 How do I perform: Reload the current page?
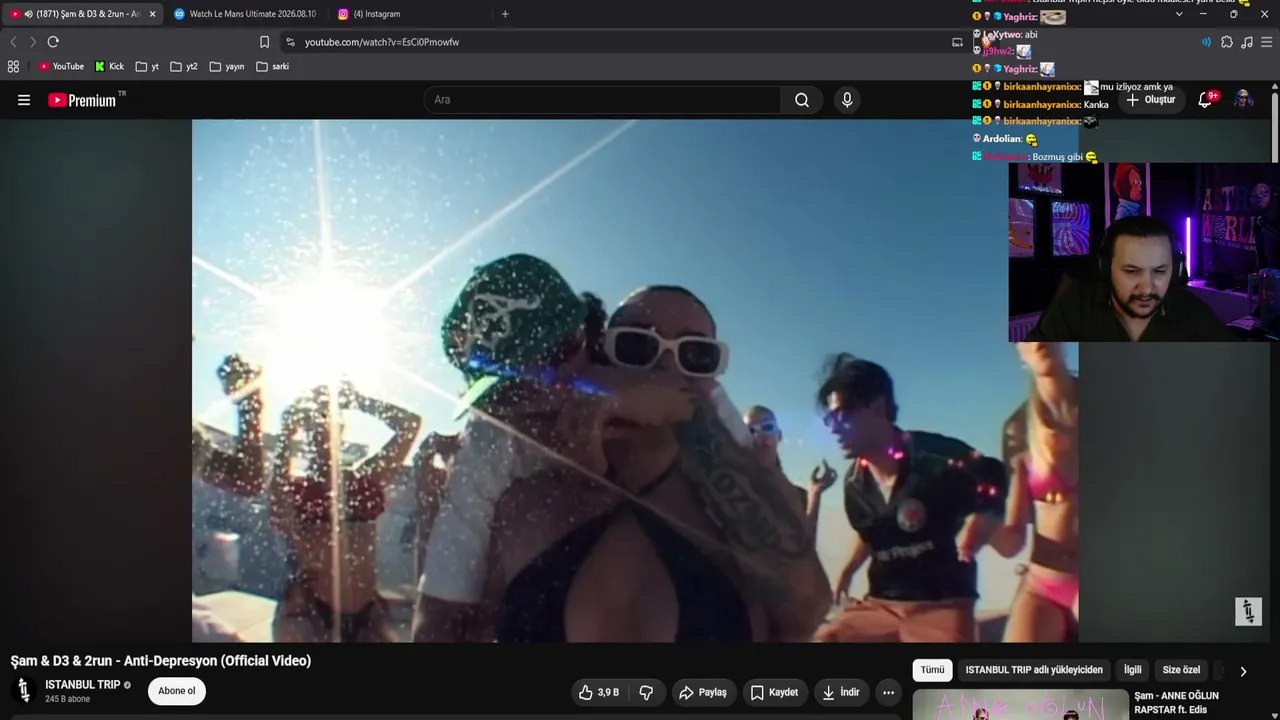(53, 42)
